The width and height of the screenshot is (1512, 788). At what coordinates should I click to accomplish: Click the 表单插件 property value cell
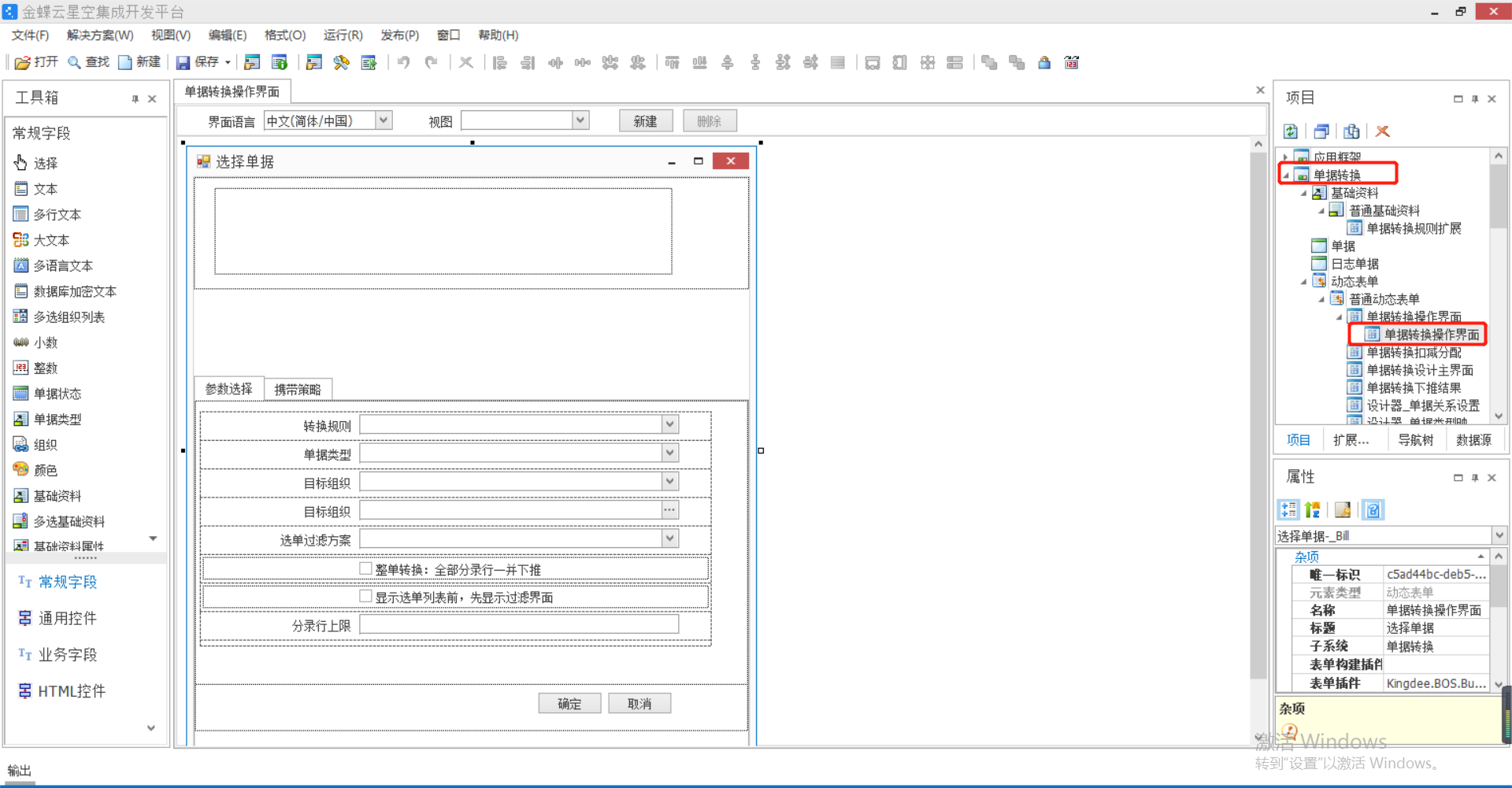(x=1436, y=683)
